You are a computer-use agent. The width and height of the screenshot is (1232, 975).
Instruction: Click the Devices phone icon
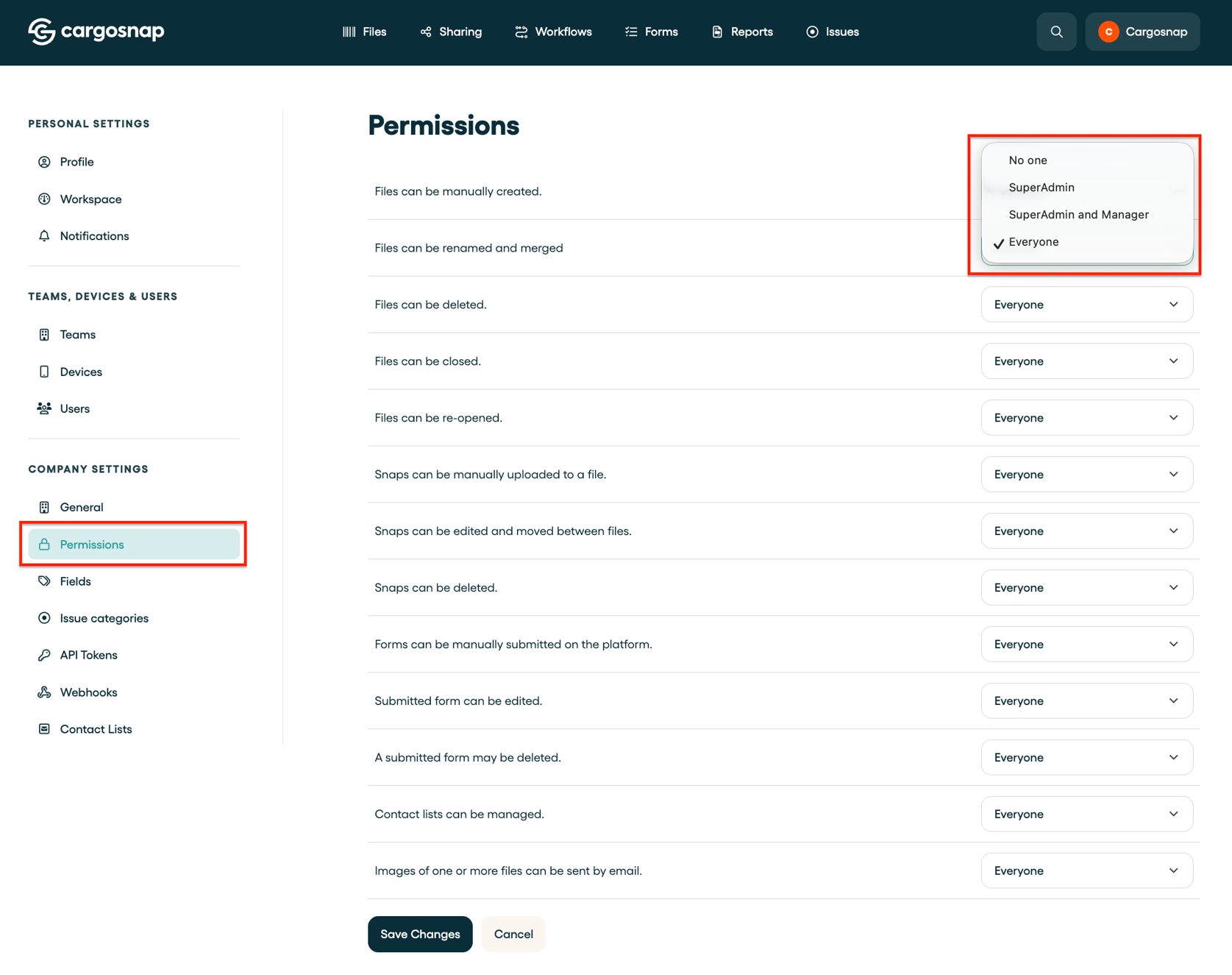[44, 372]
